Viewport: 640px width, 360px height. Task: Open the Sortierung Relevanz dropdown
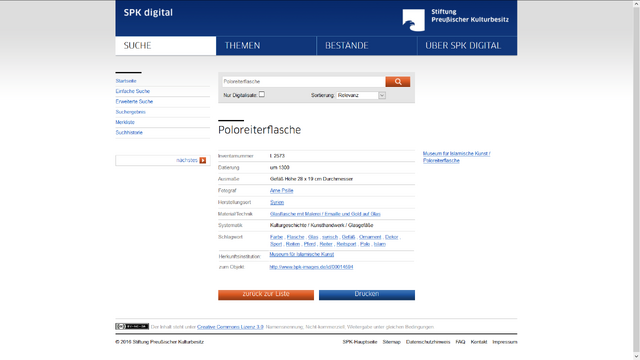[361, 96]
